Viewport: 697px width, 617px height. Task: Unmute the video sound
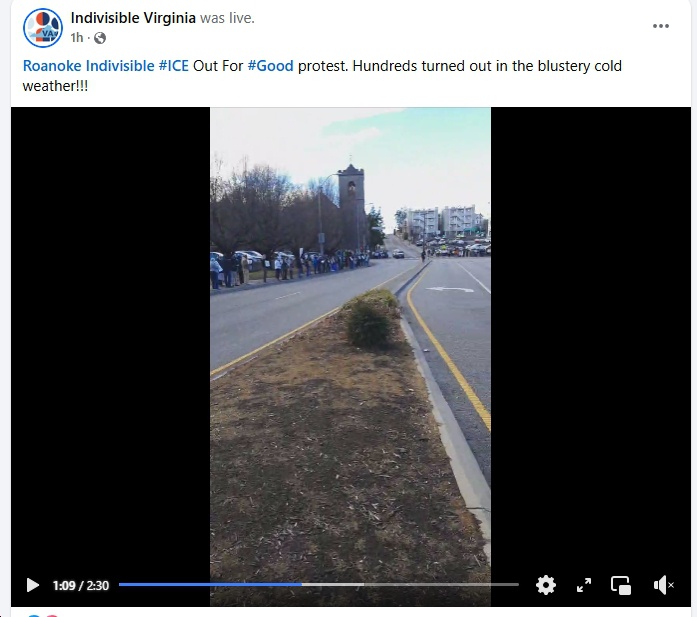[663, 585]
